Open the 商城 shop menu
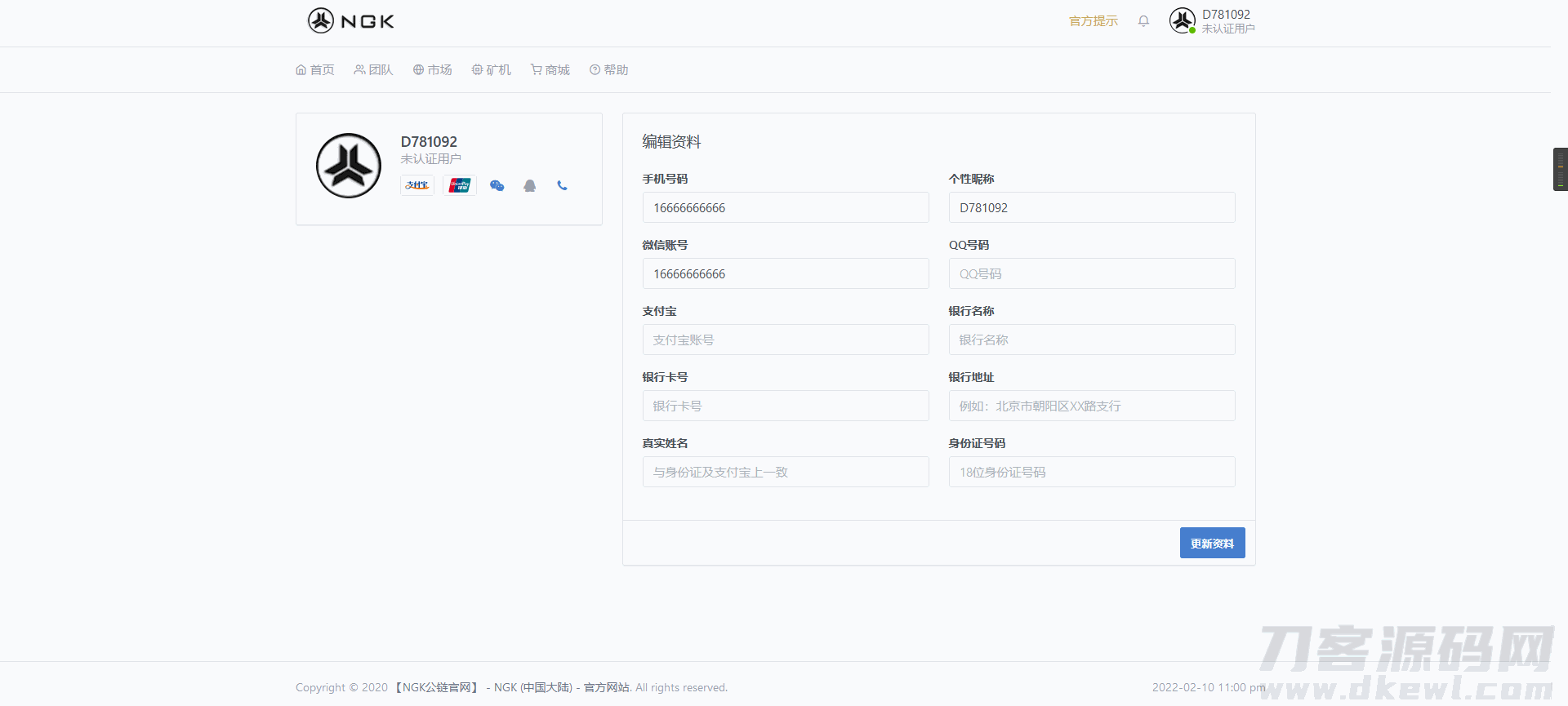 pyautogui.click(x=550, y=70)
